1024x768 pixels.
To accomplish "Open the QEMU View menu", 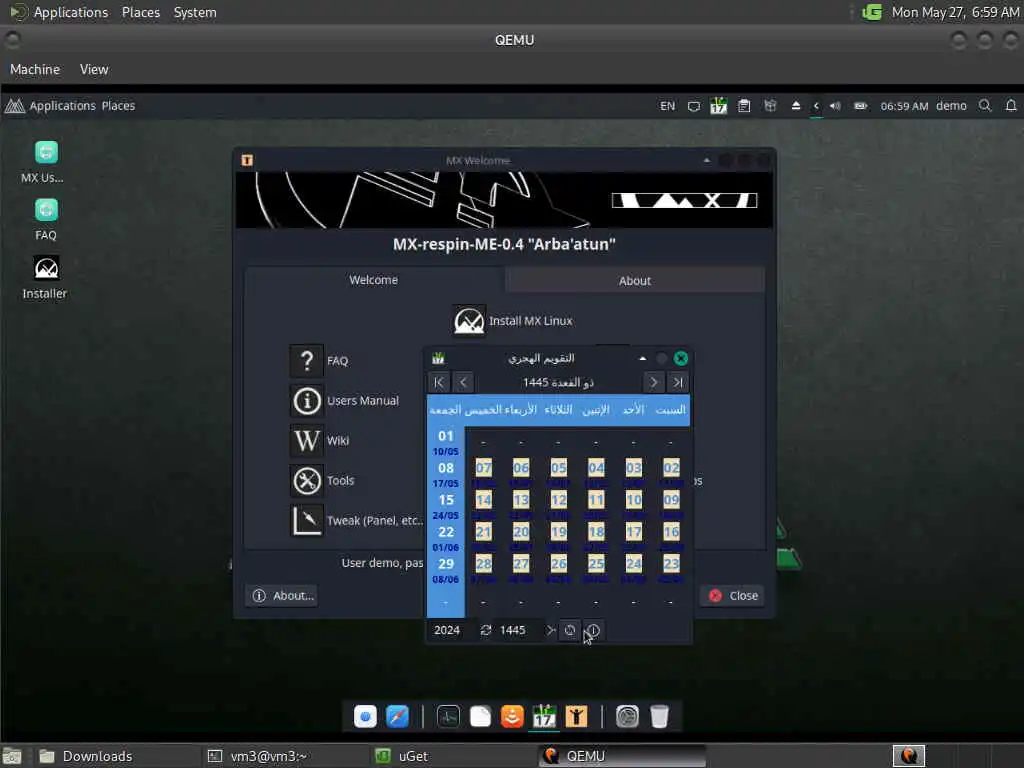I will coord(94,69).
